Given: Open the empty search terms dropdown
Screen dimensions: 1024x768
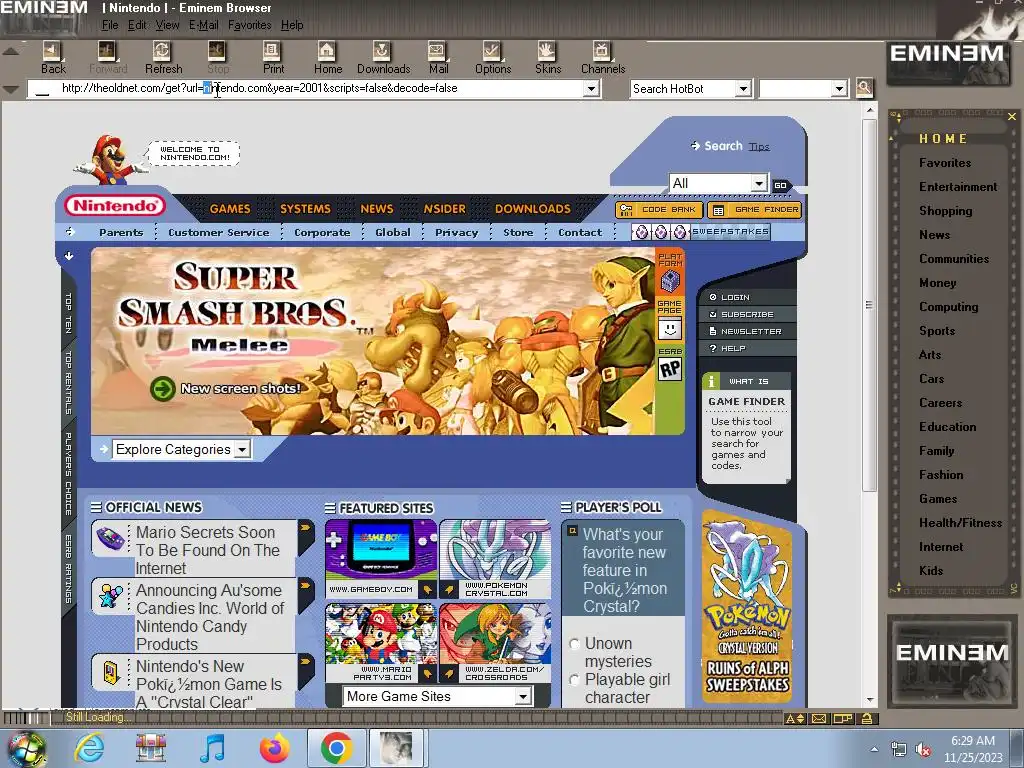Looking at the screenshot, I should point(839,88).
